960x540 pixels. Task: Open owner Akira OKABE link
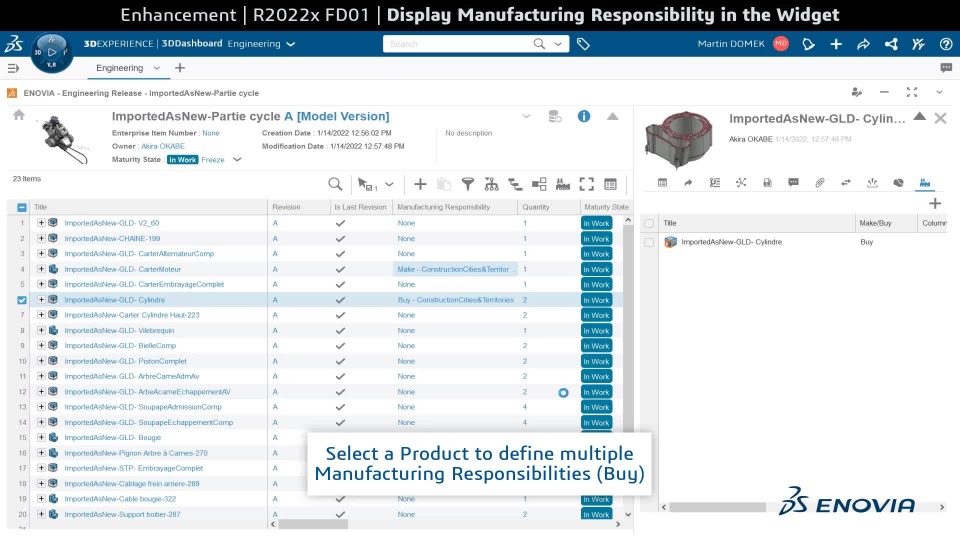coord(163,146)
